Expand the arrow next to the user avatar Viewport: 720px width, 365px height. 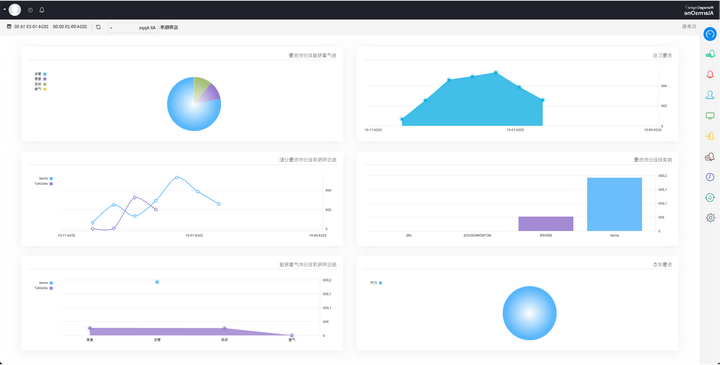pos(5,10)
